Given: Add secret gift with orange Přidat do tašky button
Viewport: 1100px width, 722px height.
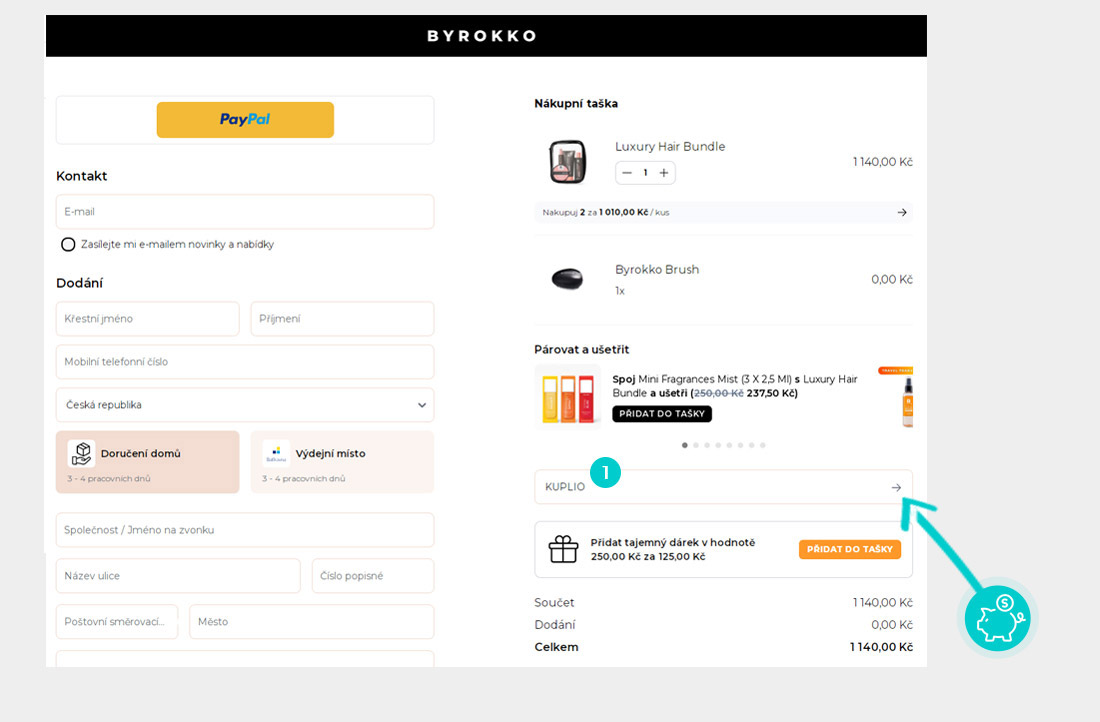Looking at the screenshot, I should pos(849,549).
